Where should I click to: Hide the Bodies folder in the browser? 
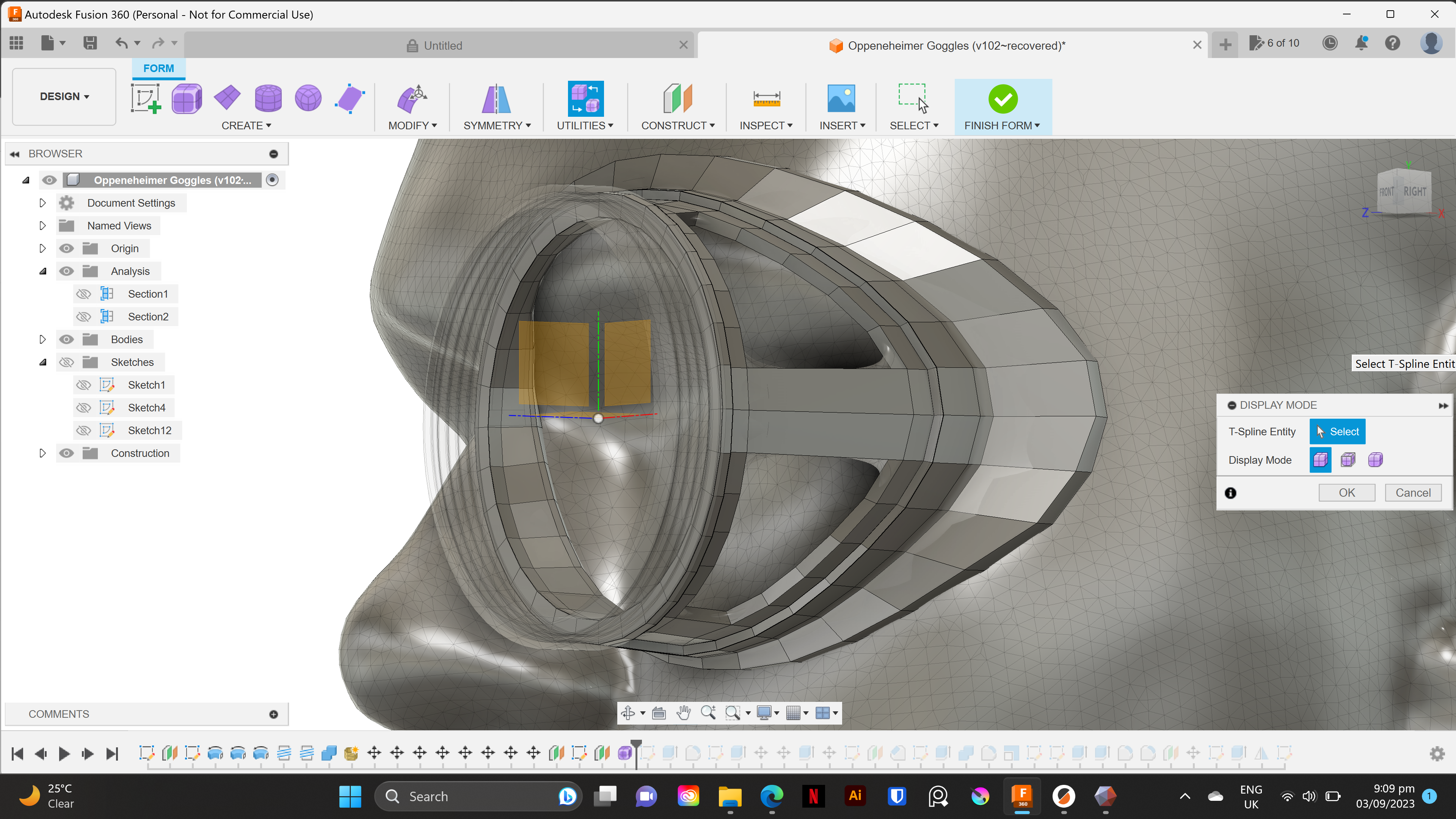click(x=67, y=339)
